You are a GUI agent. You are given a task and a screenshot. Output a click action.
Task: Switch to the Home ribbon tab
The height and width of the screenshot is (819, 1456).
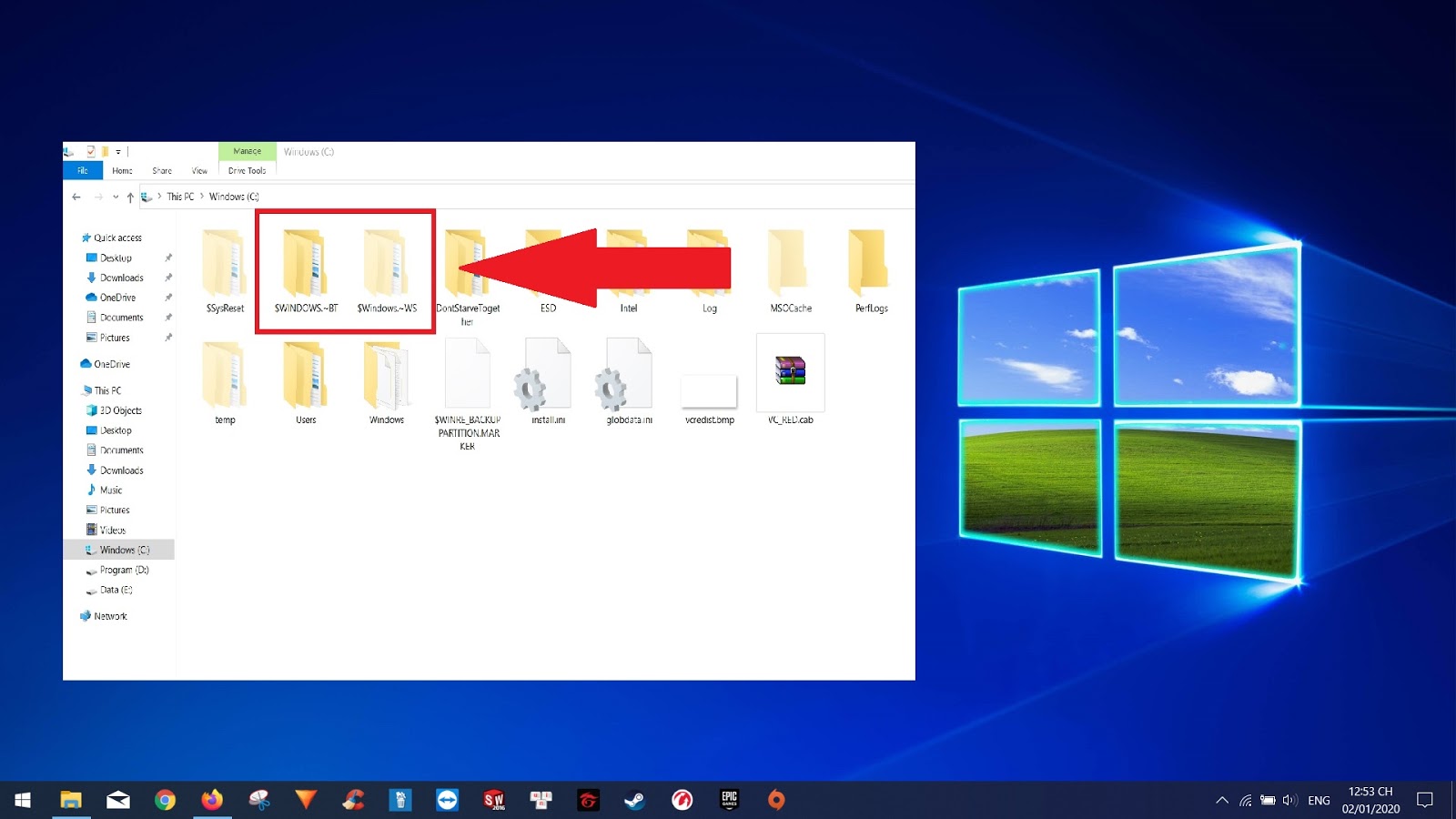pos(122,170)
